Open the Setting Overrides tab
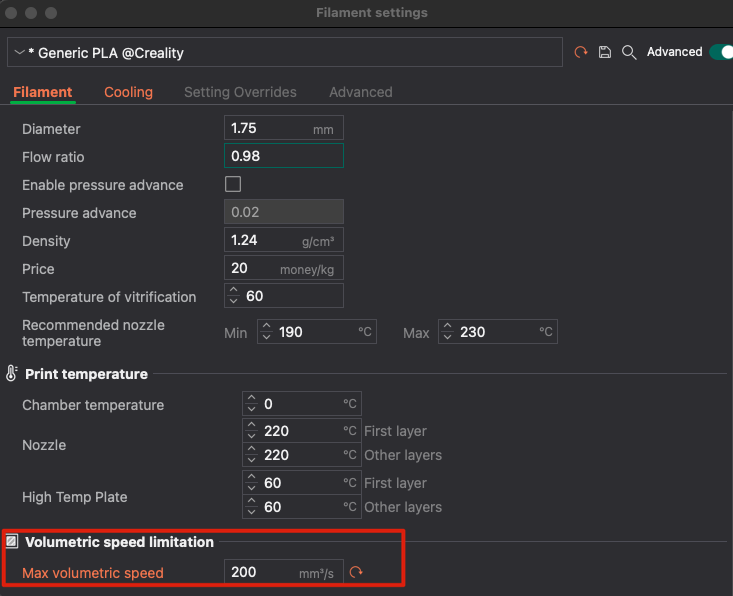733x596 pixels. (240, 92)
